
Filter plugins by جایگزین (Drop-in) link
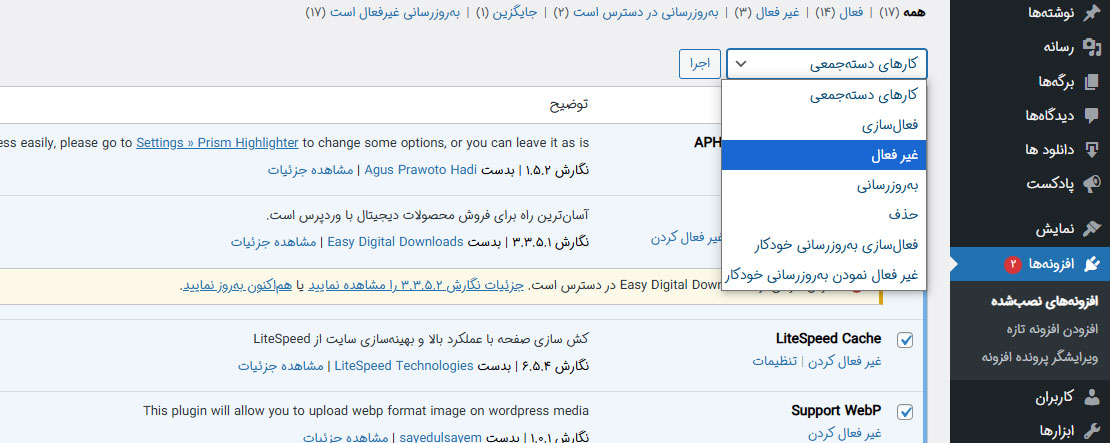[x=505, y=12]
